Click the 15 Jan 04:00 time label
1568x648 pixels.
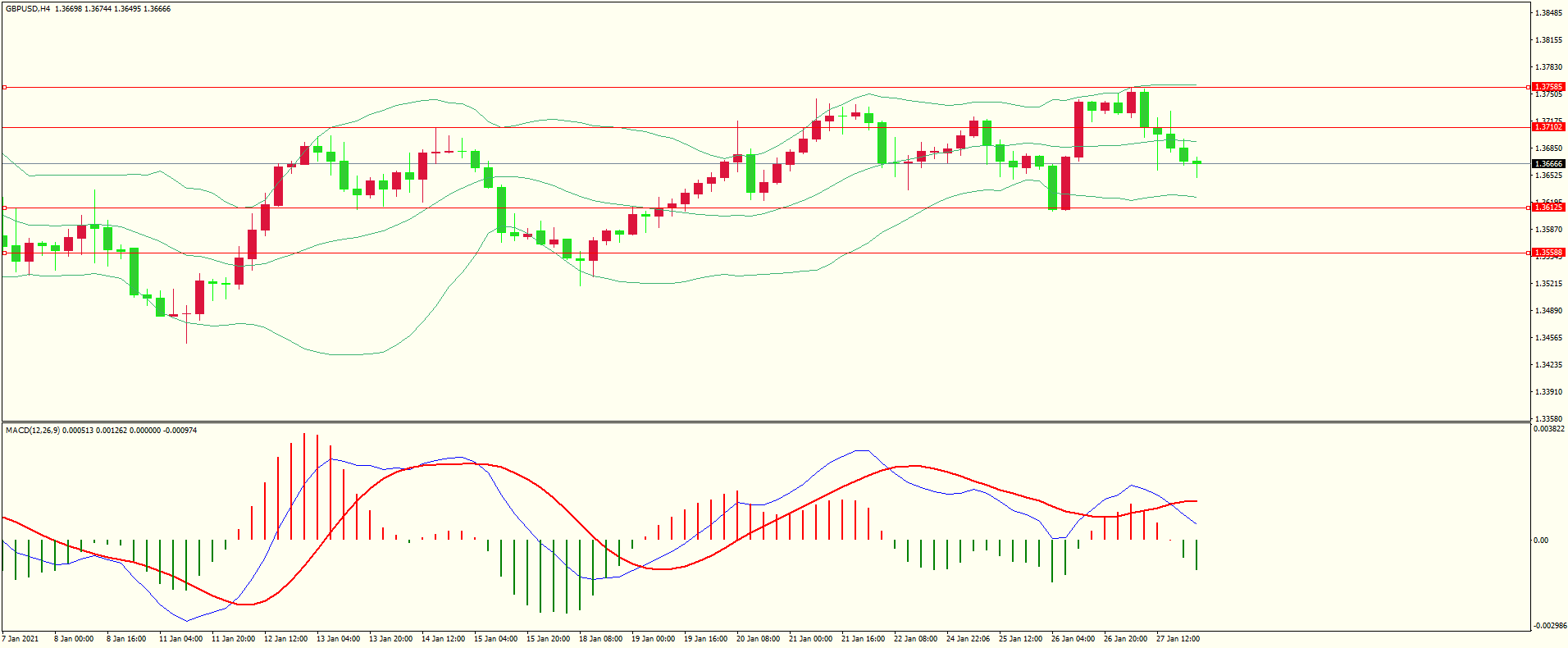pos(495,638)
